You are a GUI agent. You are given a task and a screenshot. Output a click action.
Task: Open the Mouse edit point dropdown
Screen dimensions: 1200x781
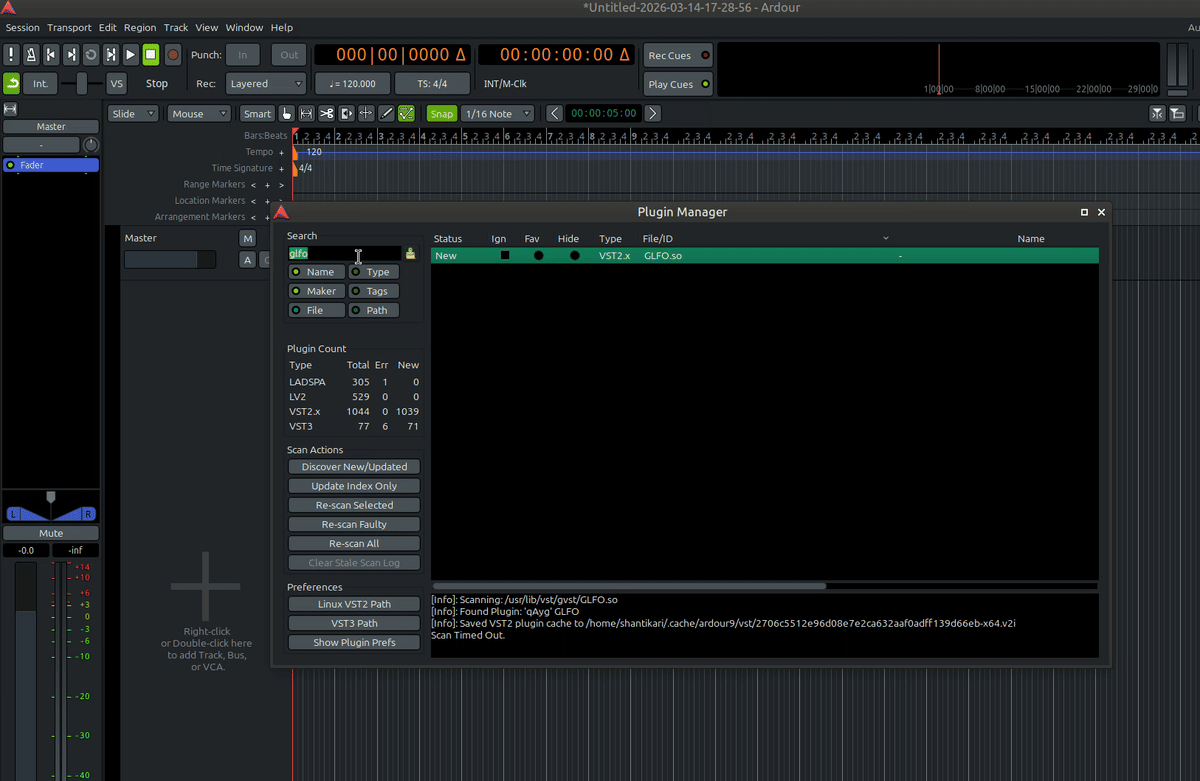tap(199, 113)
